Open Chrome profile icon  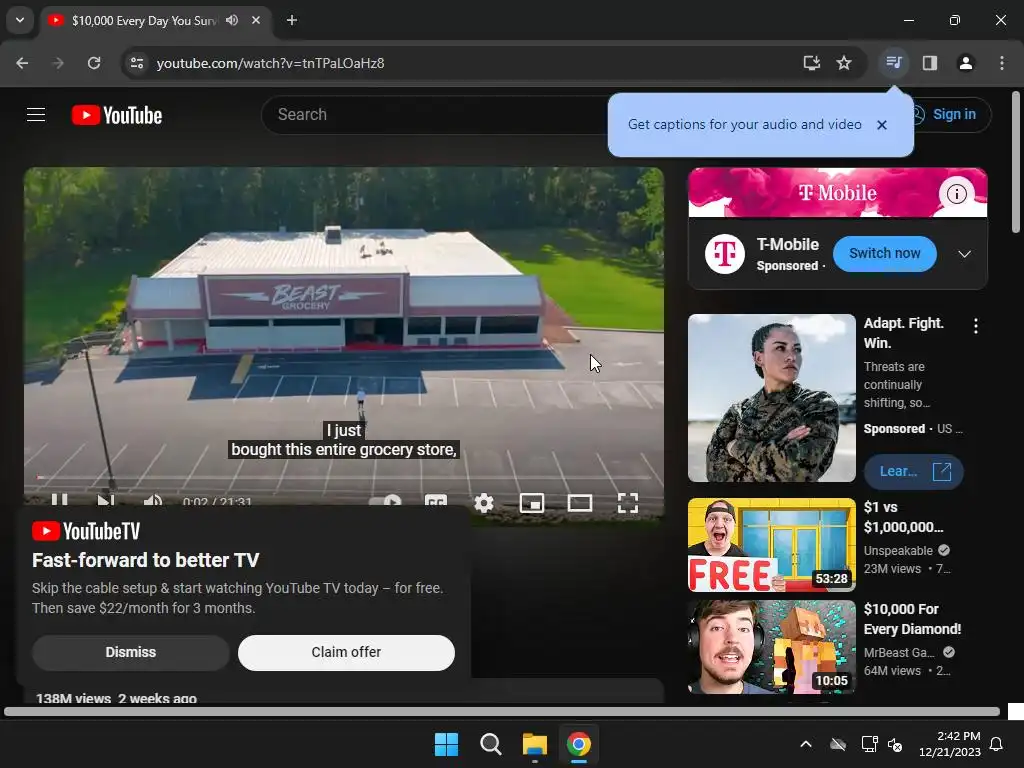(x=966, y=63)
